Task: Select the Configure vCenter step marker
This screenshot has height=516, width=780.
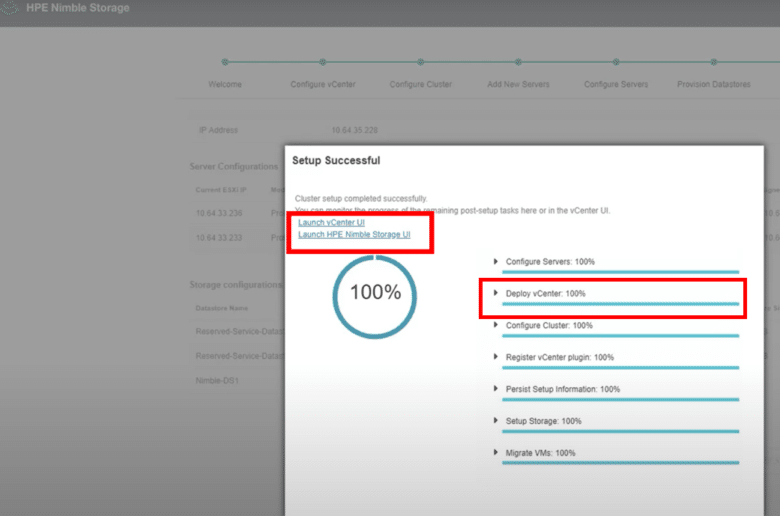Action: (323, 62)
